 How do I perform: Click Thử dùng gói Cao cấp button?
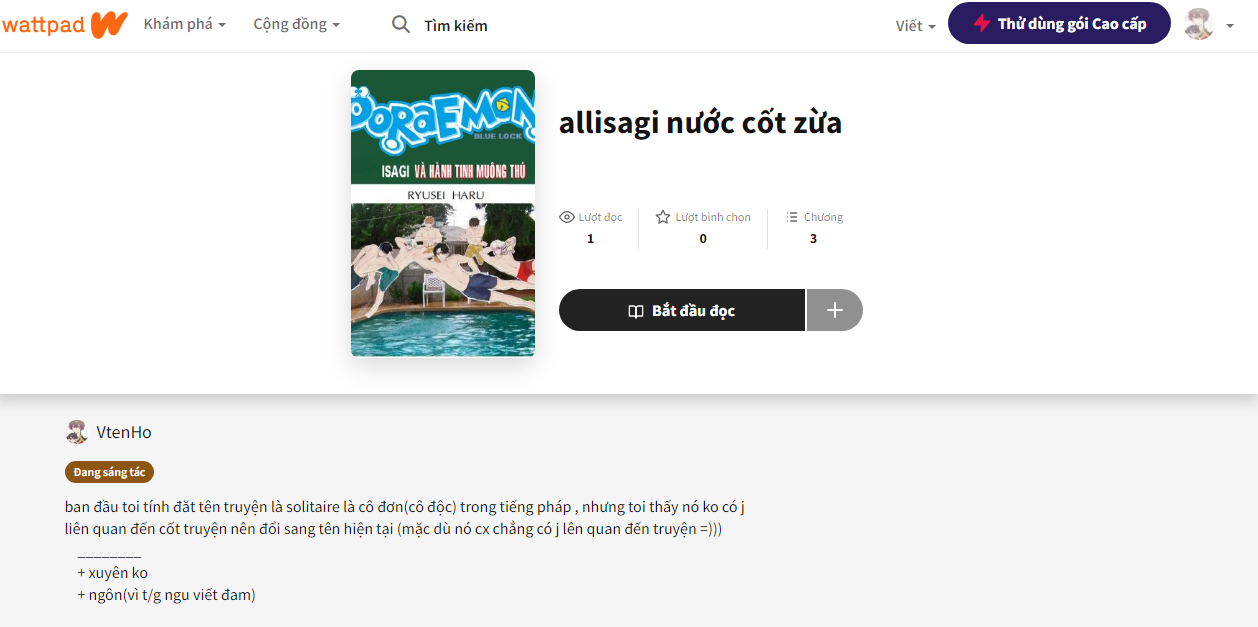point(1059,23)
